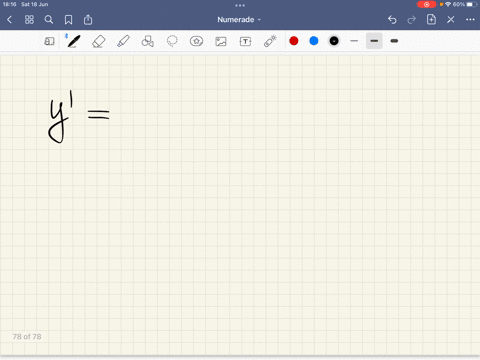Select the Pen tool
Screen dimensions: 480x360
(74, 41)
